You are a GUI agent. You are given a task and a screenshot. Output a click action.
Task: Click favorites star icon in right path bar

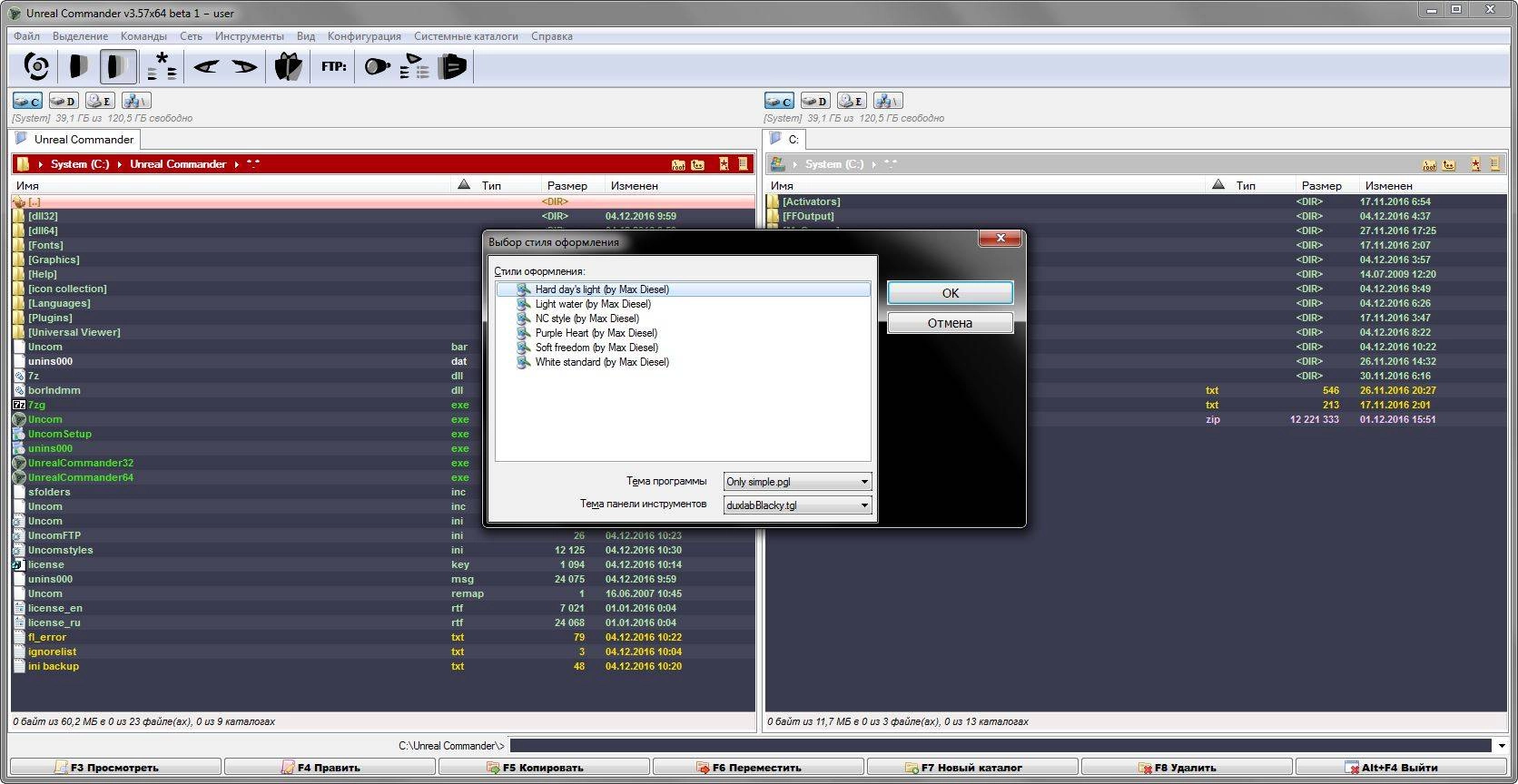[x=1475, y=164]
